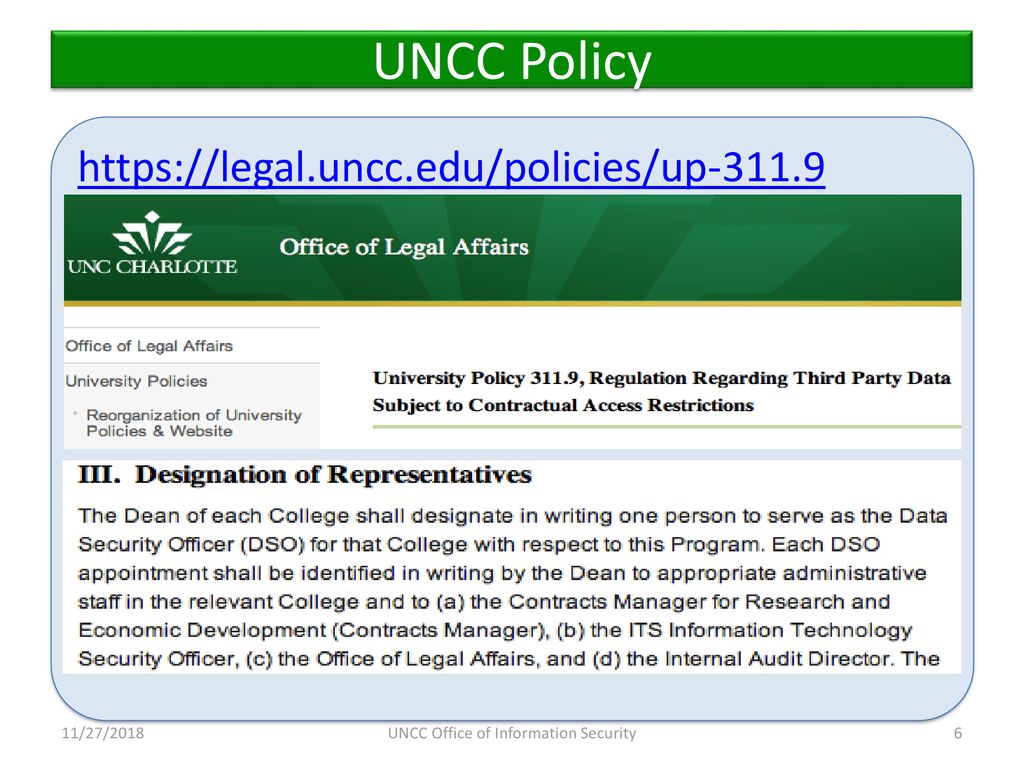Open Office of Legal Affairs sidebar item
Viewport: 1024px width, 768px height.
point(149,345)
